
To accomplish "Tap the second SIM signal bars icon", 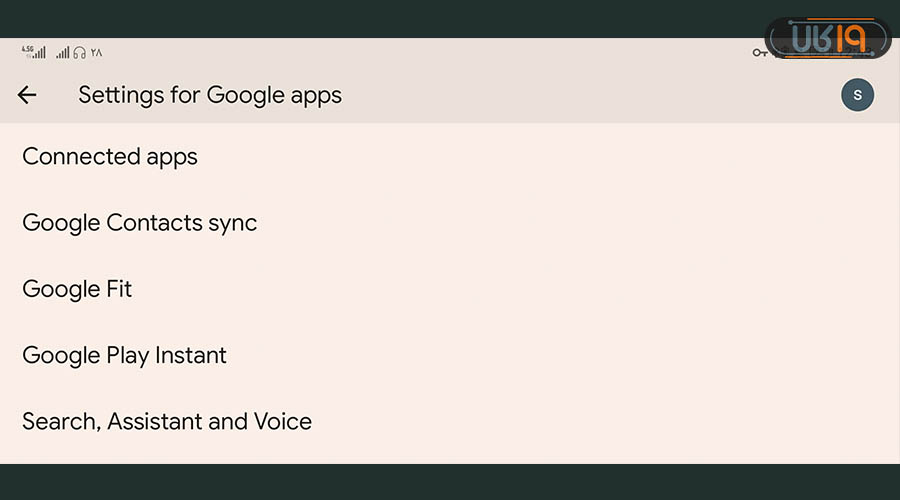I will pos(62,52).
